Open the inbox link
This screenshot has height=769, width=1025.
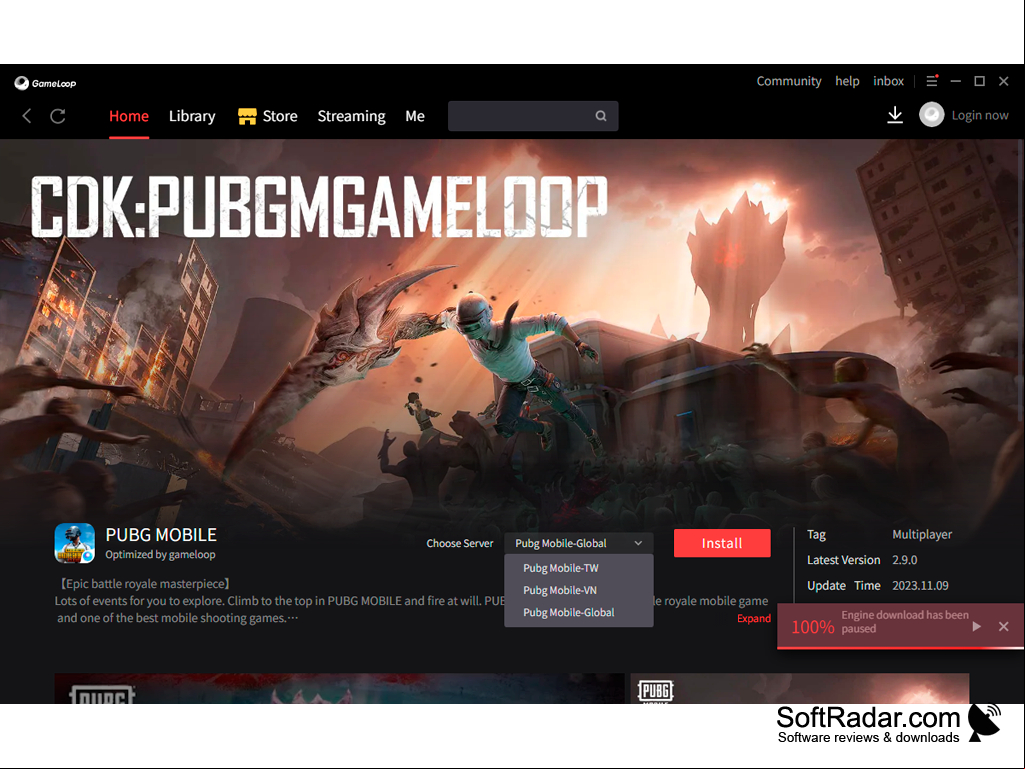(x=888, y=81)
